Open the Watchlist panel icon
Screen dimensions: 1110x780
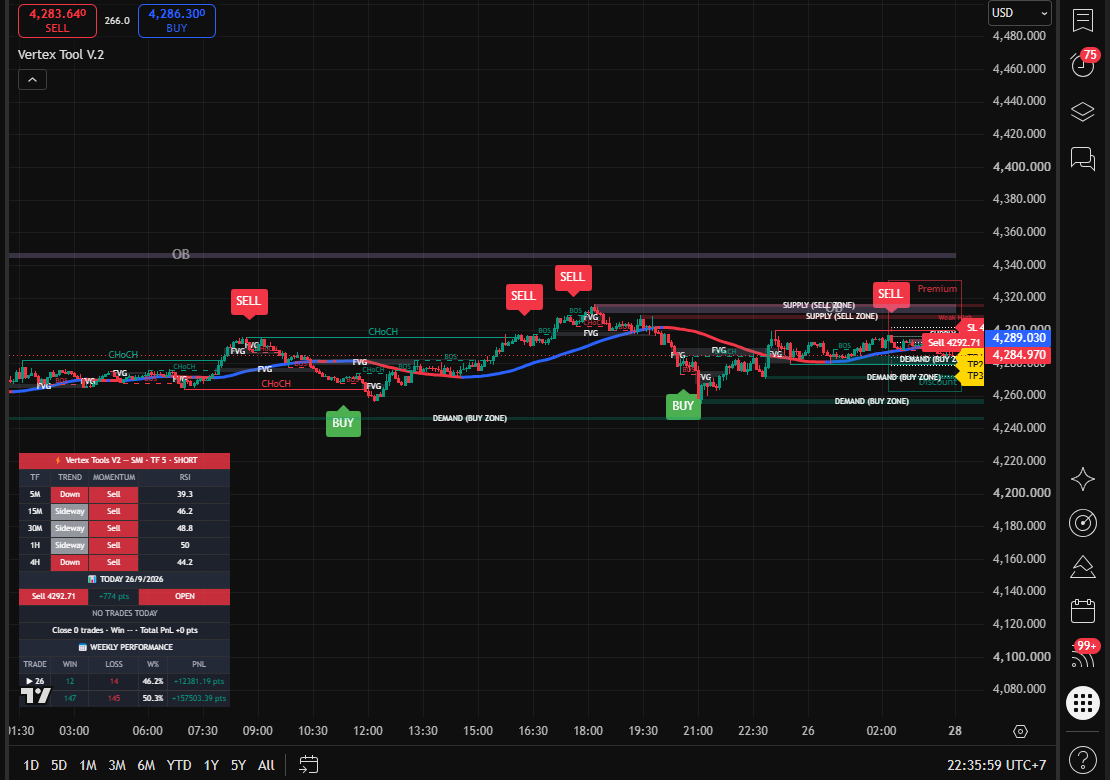1082,21
